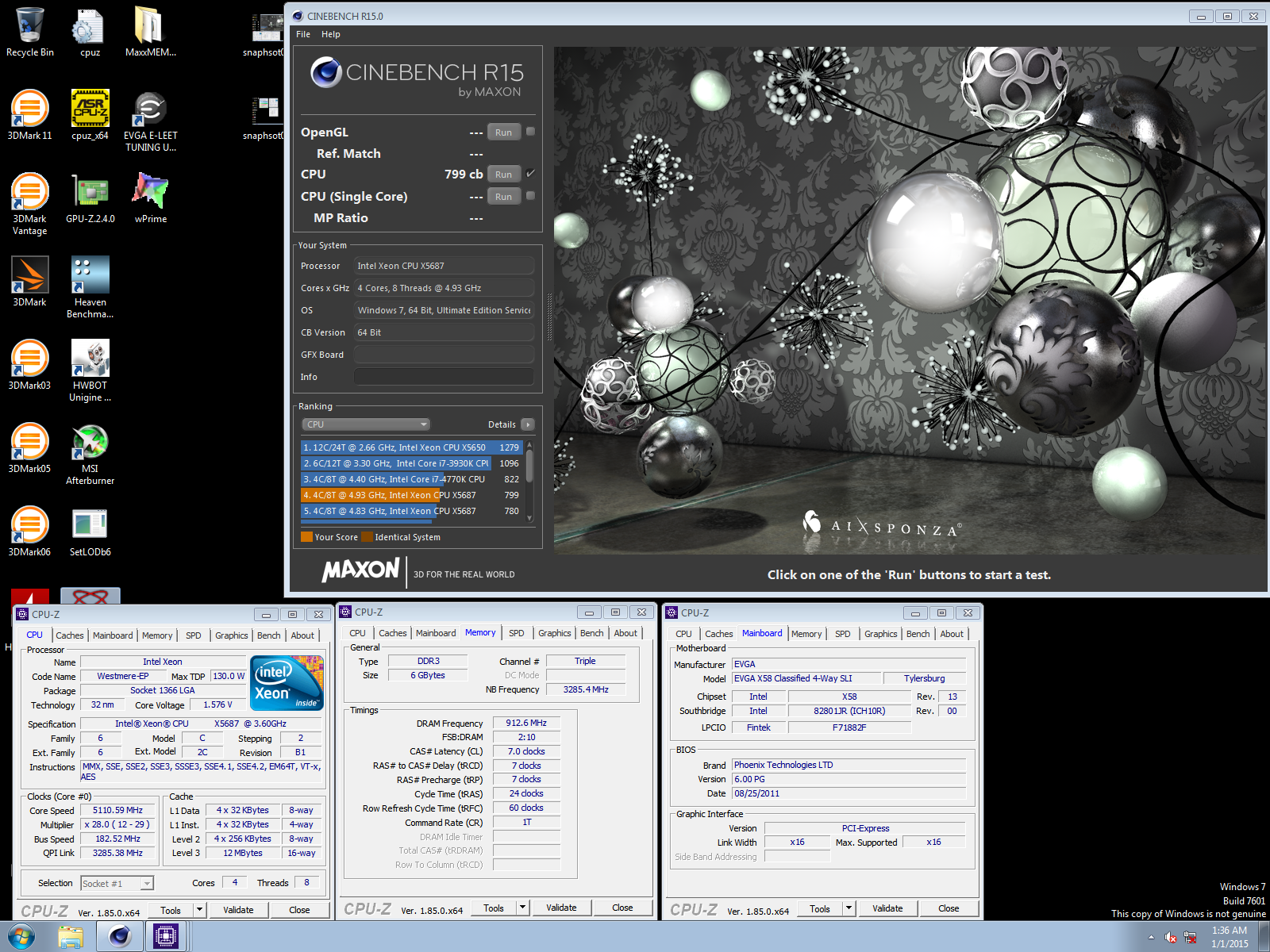Click the network tray icon
The height and width of the screenshot is (952, 1270).
(1190, 937)
